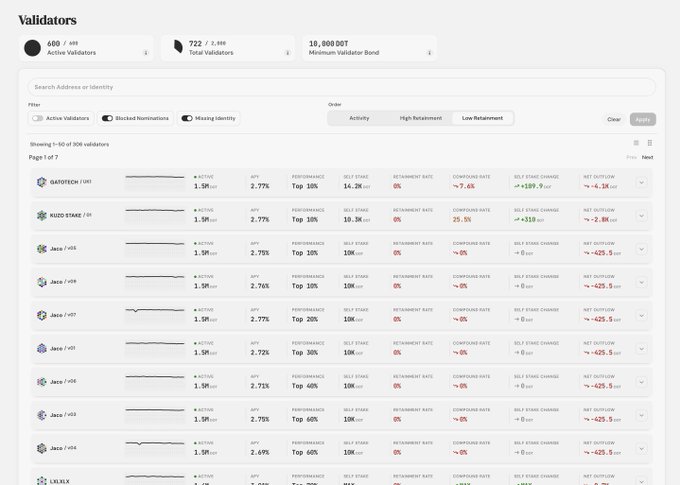
Task: Click the Jaco / v03 identicon
Action: 42,415
